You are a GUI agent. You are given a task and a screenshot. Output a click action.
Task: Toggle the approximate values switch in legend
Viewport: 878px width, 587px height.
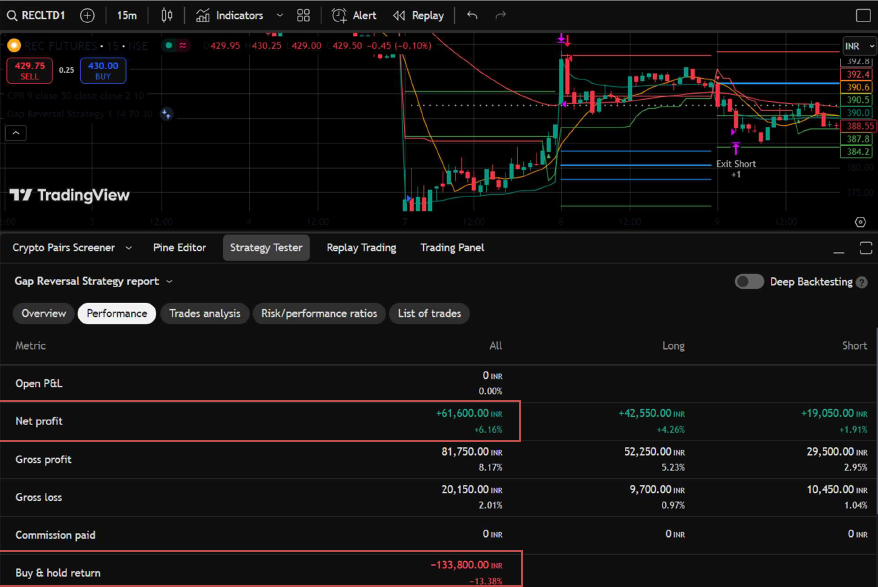(x=183, y=45)
